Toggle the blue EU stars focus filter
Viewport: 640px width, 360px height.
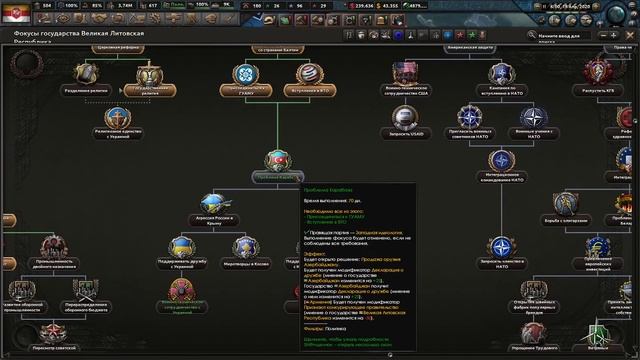448,36
